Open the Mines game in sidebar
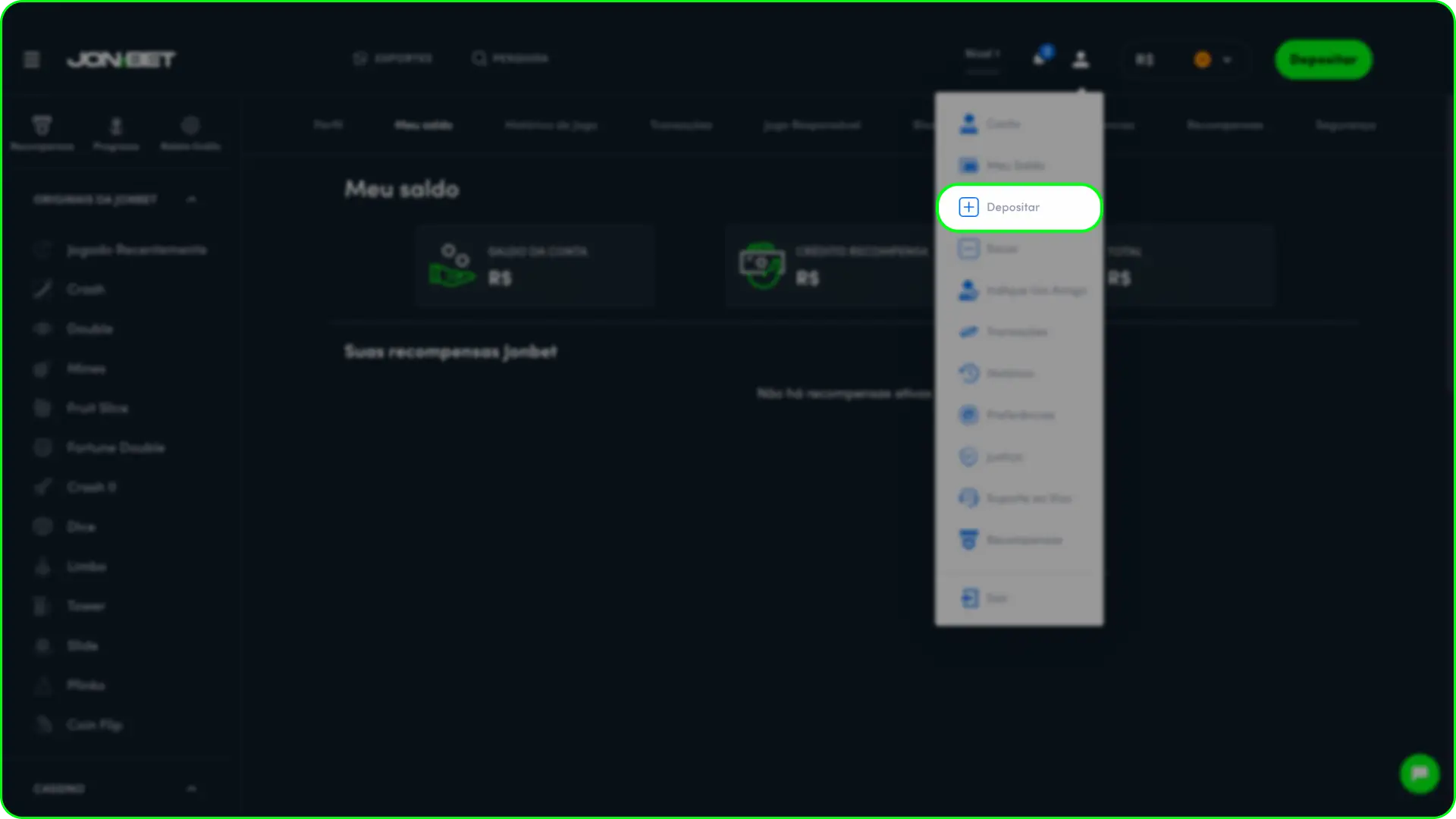 (x=70, y=369)
